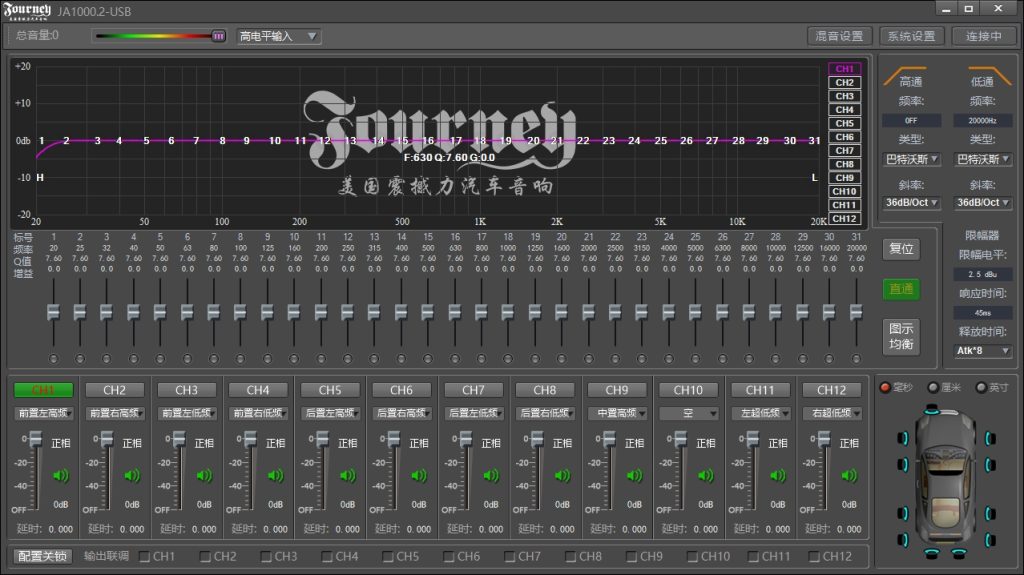Mute the CH5 speaker icon

[x=347, y=475]
